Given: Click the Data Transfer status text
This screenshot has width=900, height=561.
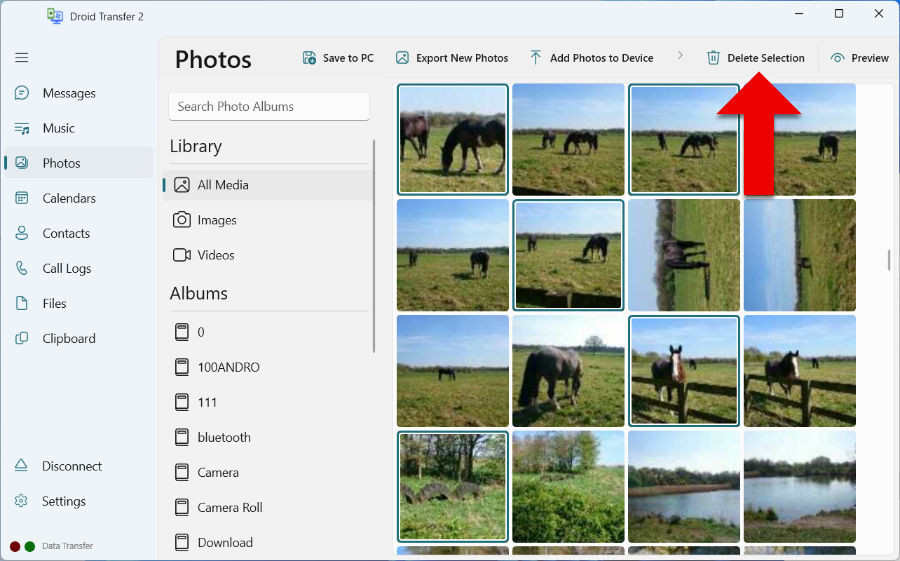Looking at the screenshot, I should click(x=67, y=546).
